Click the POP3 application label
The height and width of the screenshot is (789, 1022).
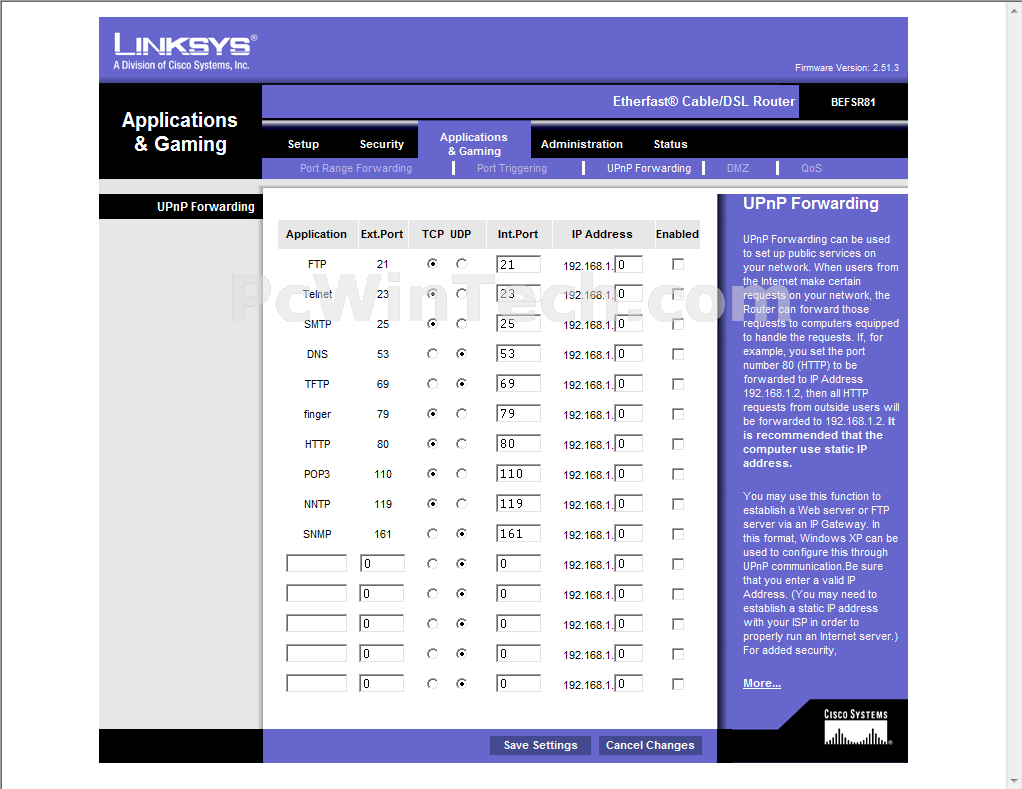pyautogui.click(x=317, y=474)
